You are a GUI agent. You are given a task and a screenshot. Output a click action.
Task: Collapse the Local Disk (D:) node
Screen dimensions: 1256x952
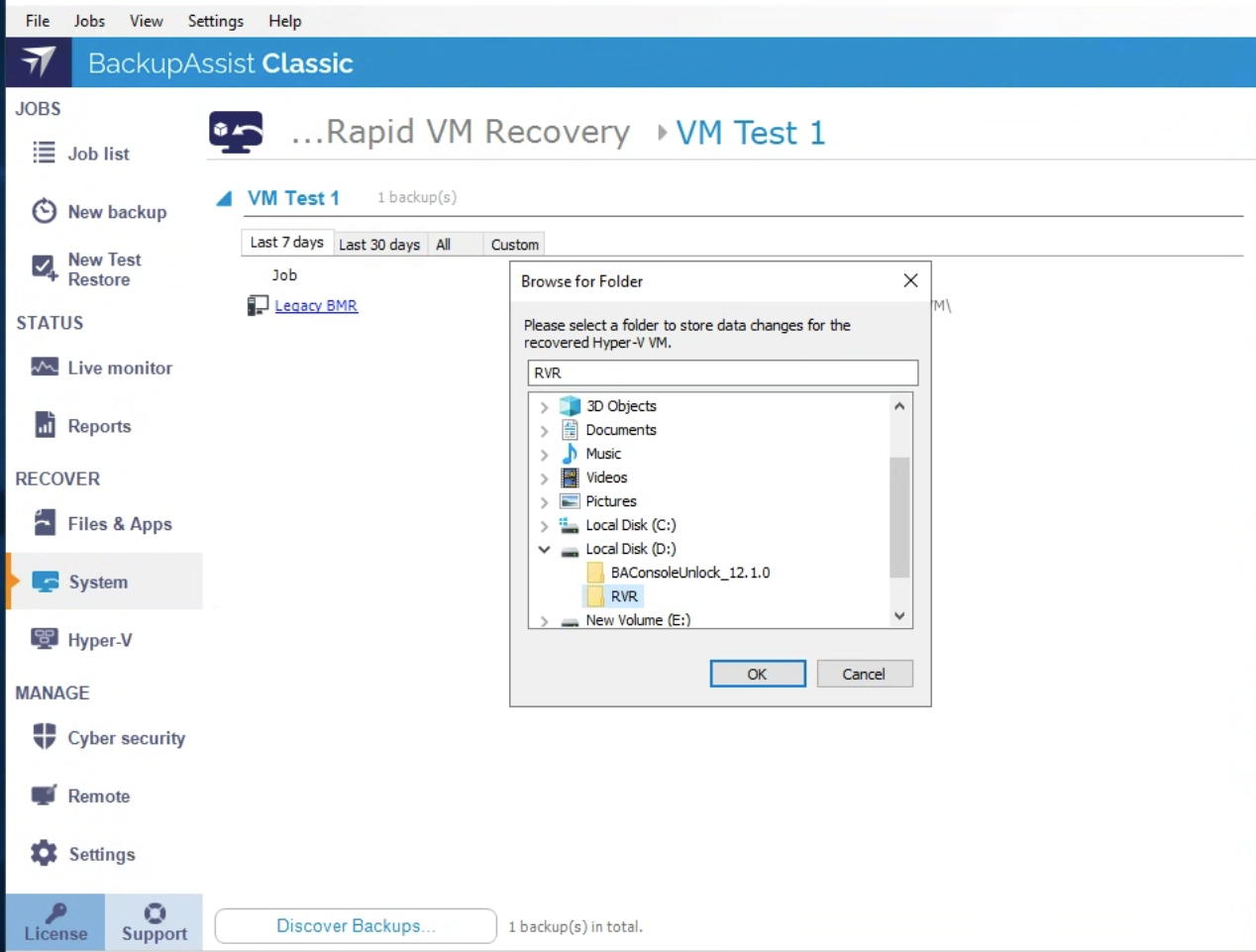click(x=544, y=549)
